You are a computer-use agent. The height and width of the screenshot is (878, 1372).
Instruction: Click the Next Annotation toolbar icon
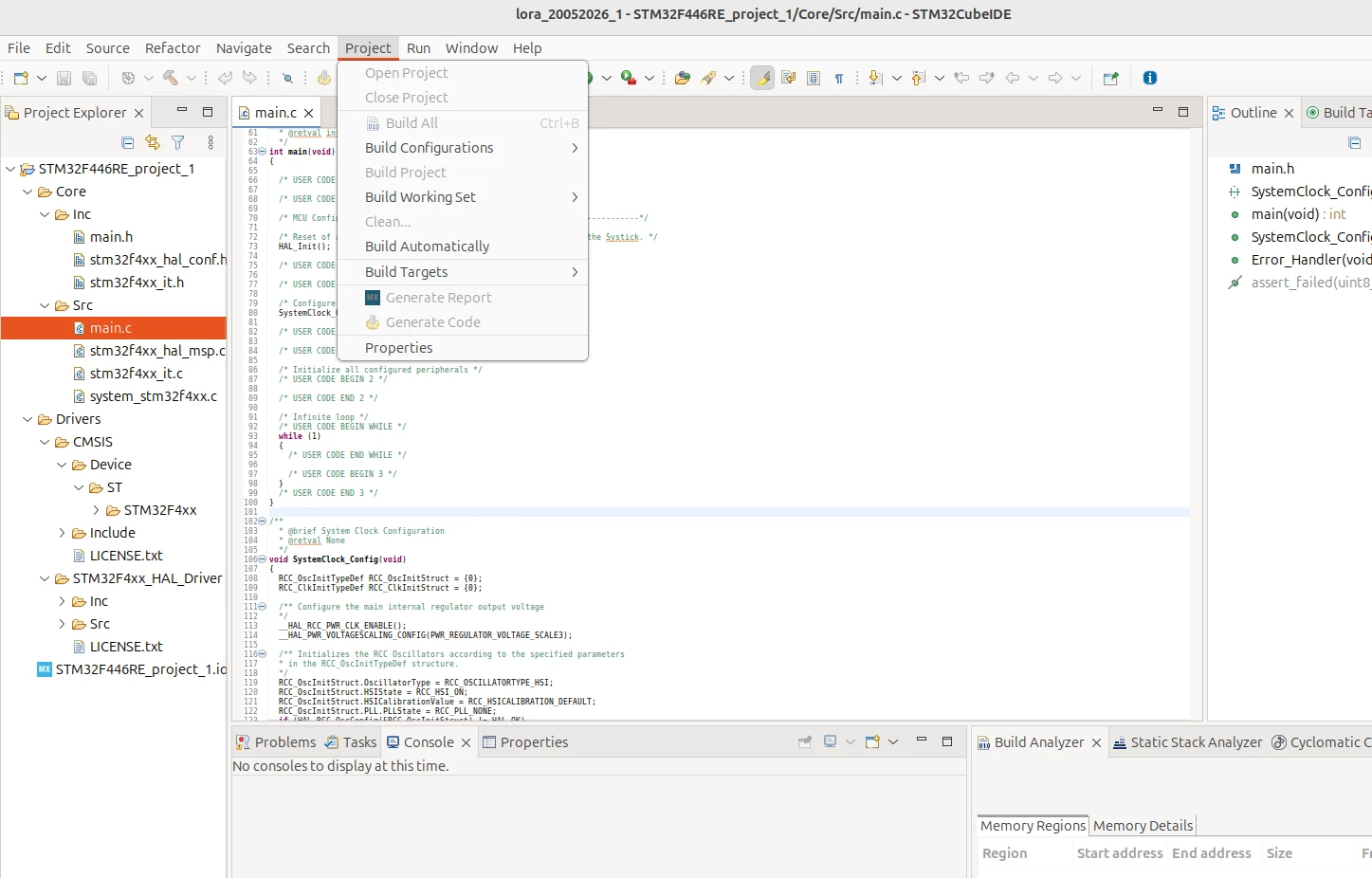coord(875,78)
